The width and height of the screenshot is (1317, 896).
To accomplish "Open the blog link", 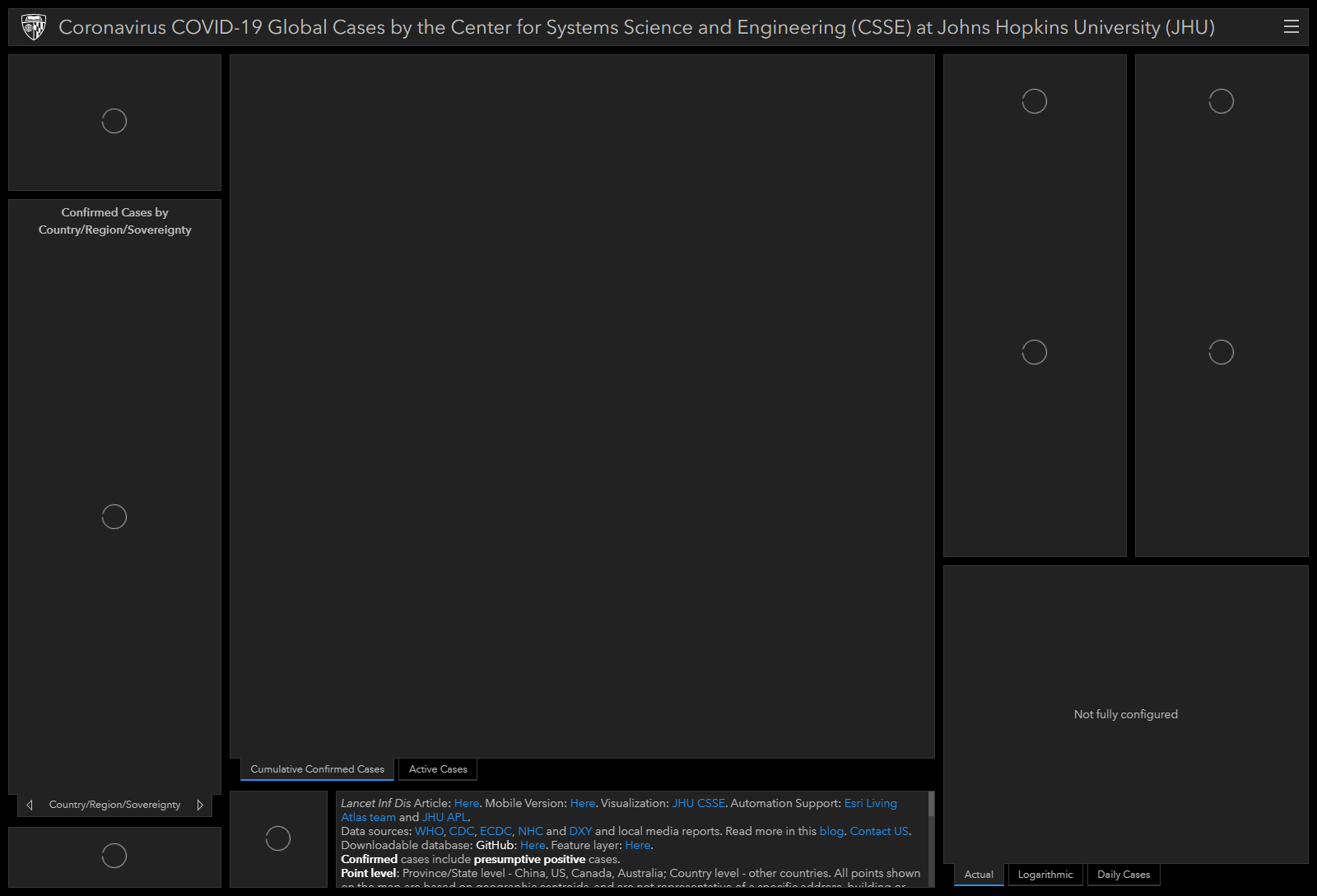I will tap(831, 831).
